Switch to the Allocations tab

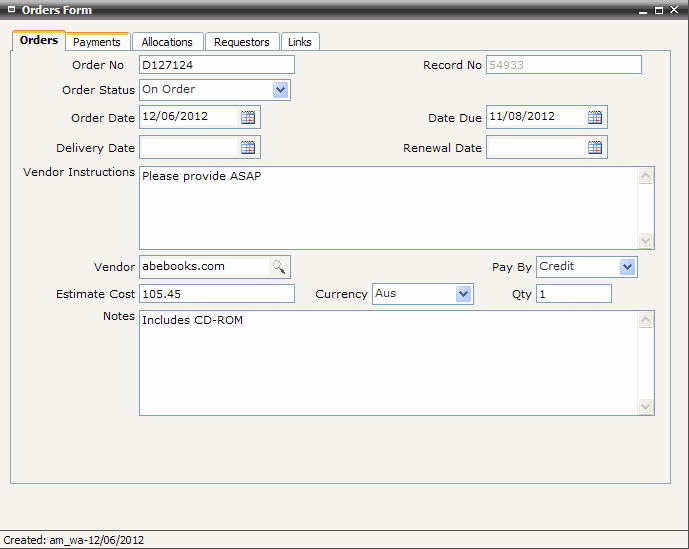pyautogui.click(x=167, y=42)
